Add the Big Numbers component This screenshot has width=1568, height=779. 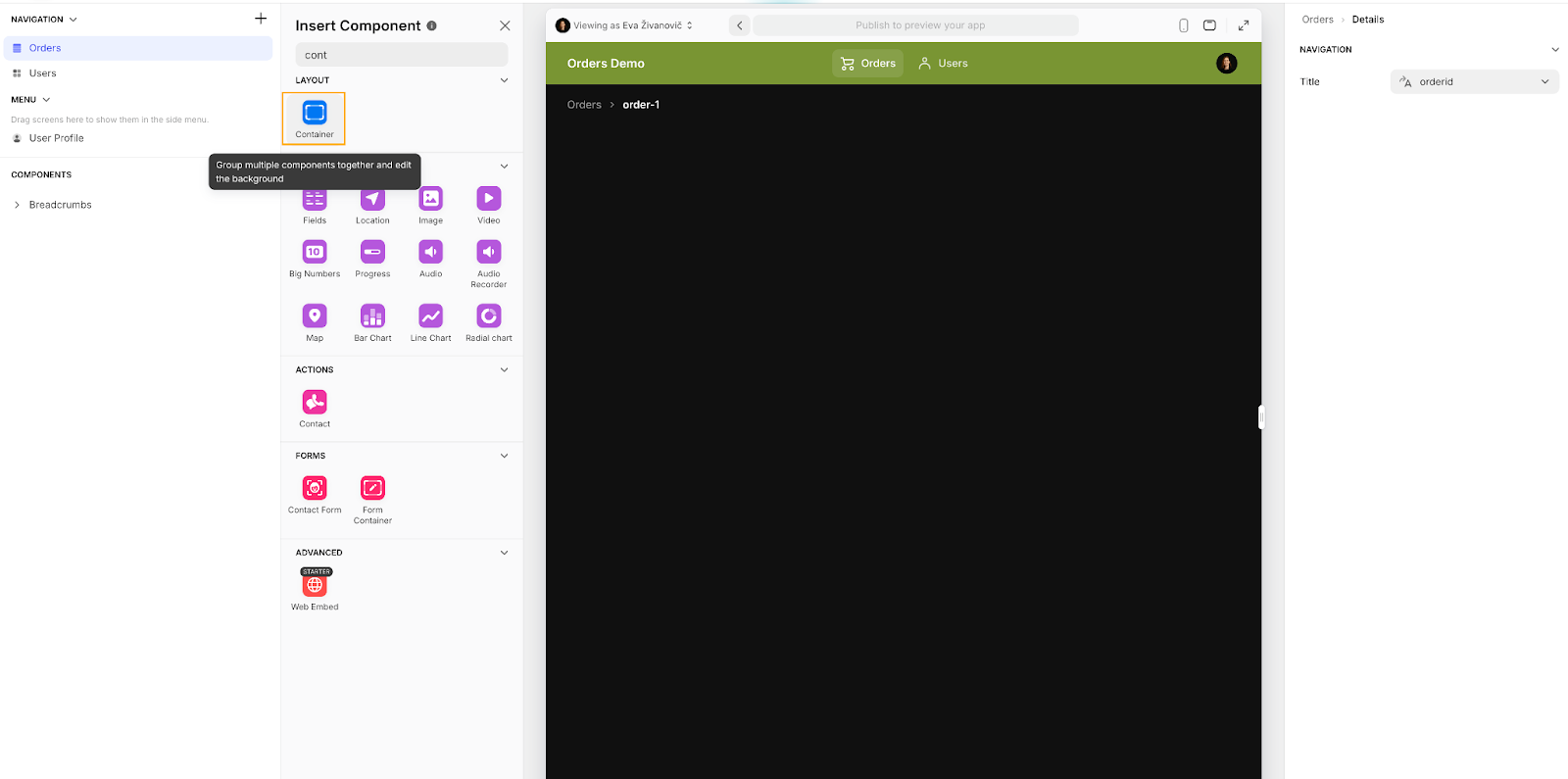tap(315, 260)
